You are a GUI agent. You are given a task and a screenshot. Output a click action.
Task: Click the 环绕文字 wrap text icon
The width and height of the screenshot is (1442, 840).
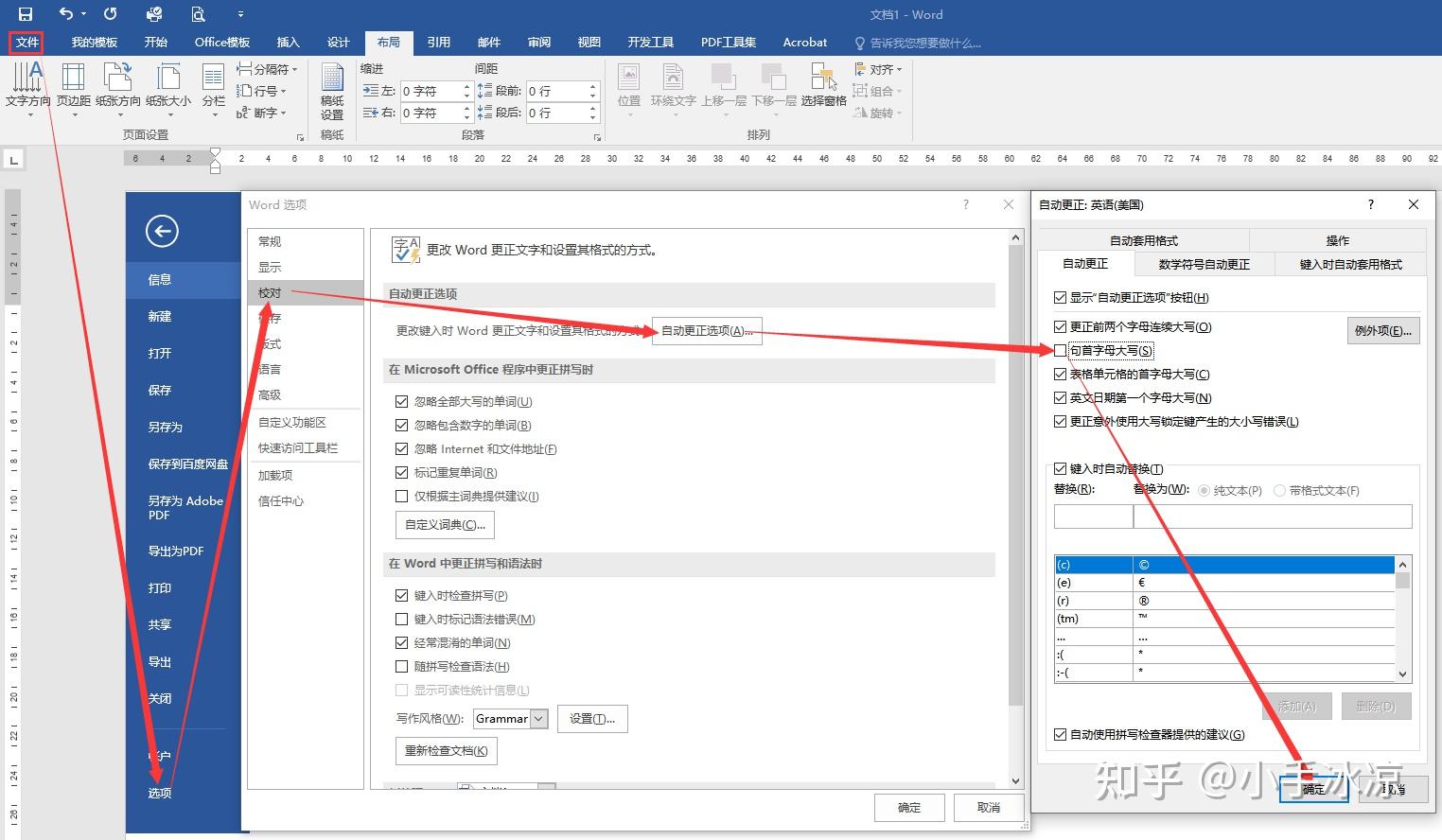click(x=673, y=91)
